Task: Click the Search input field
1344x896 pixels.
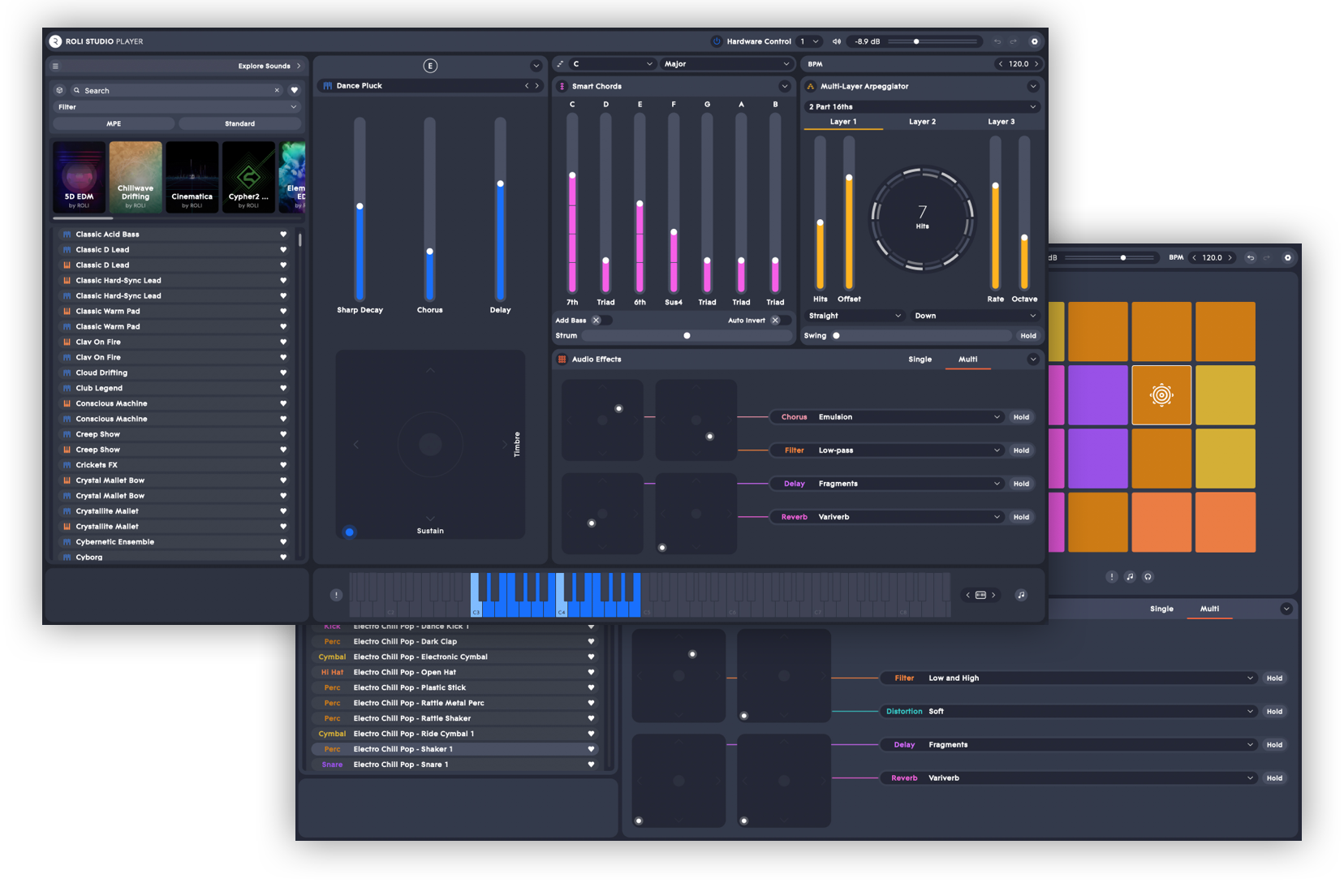Action: [177, 90]
